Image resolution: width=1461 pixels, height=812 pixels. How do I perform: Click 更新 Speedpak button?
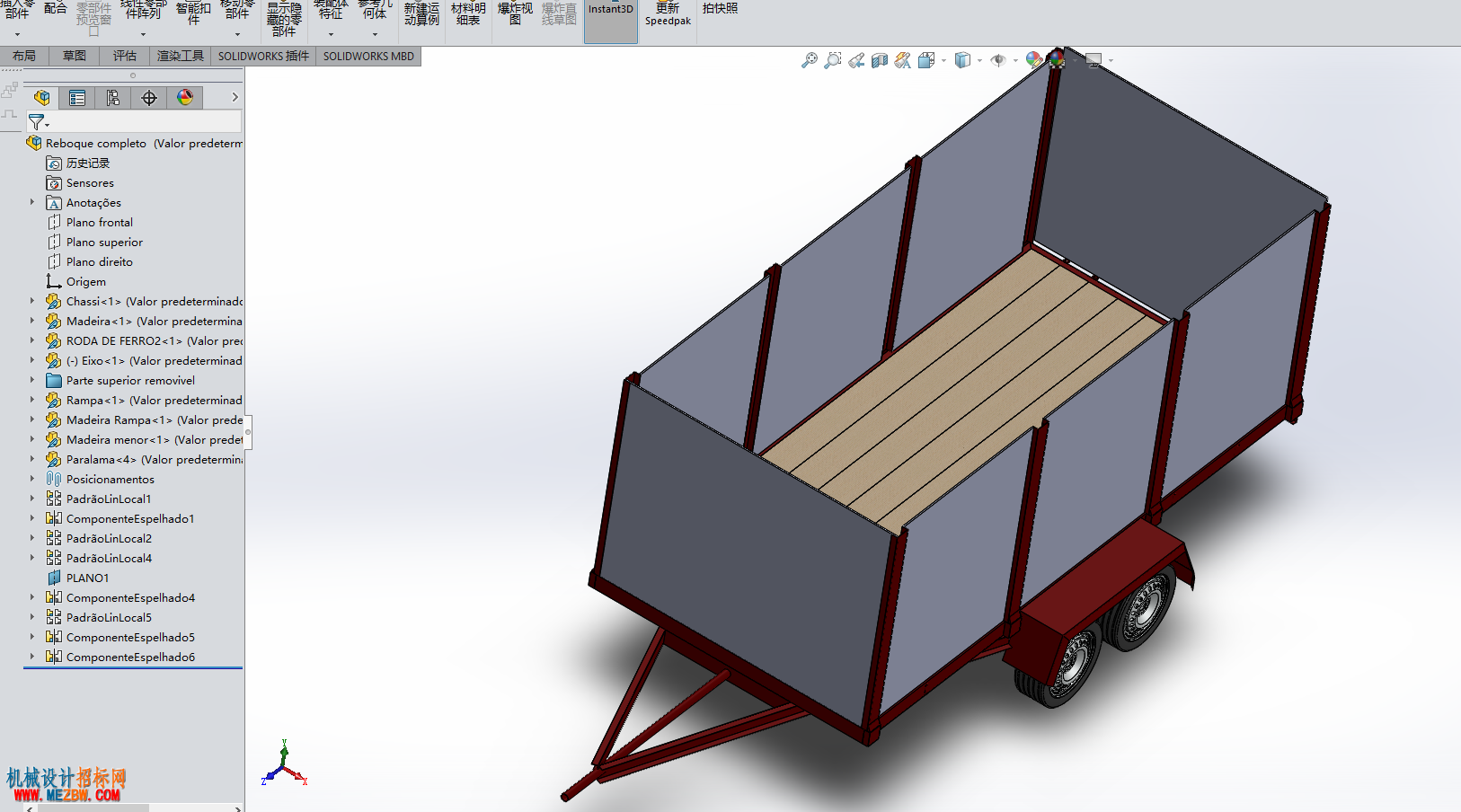(x=668, y=14)
